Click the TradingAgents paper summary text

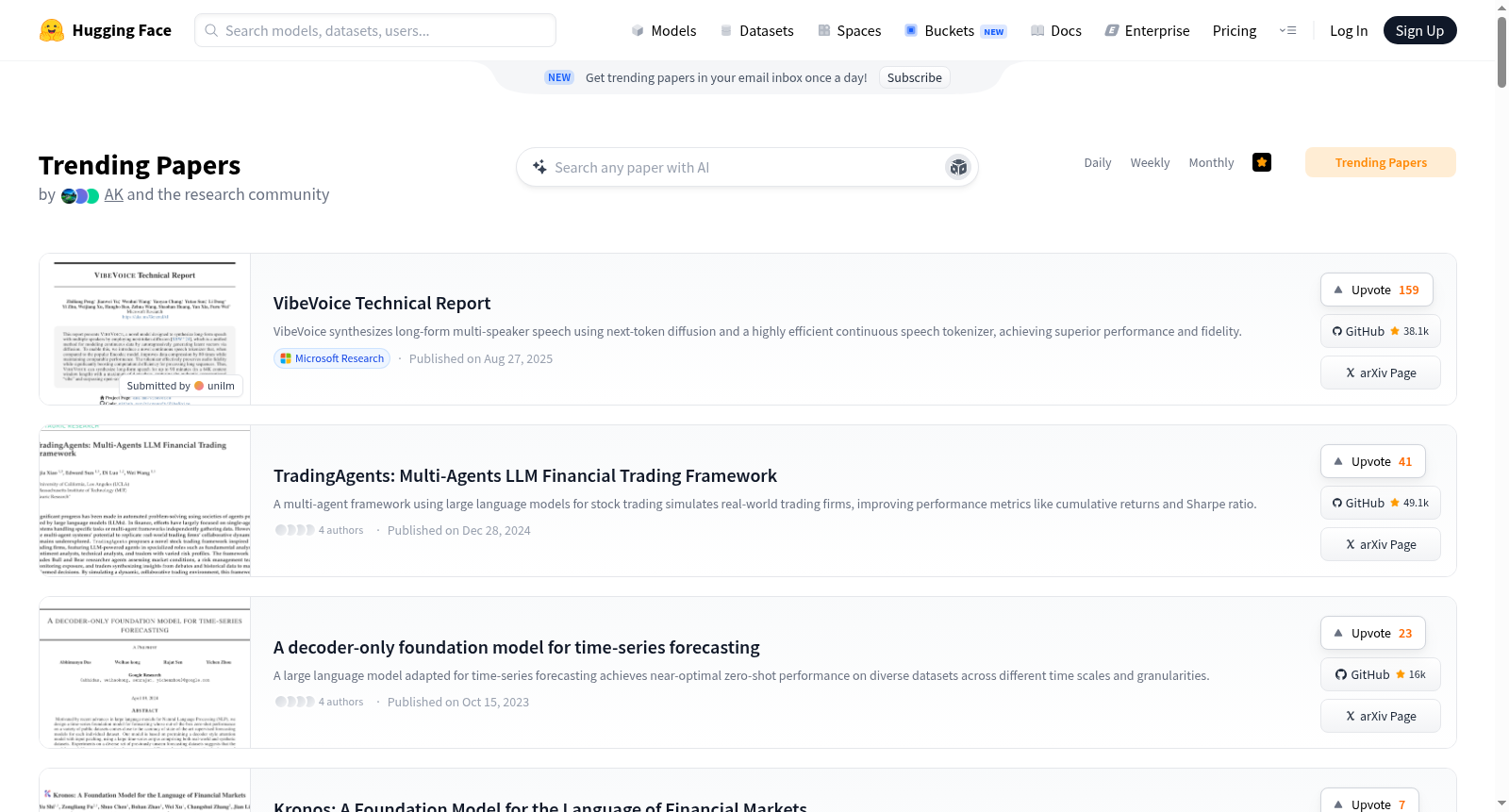pyautogui.click(x=765, y=504)
